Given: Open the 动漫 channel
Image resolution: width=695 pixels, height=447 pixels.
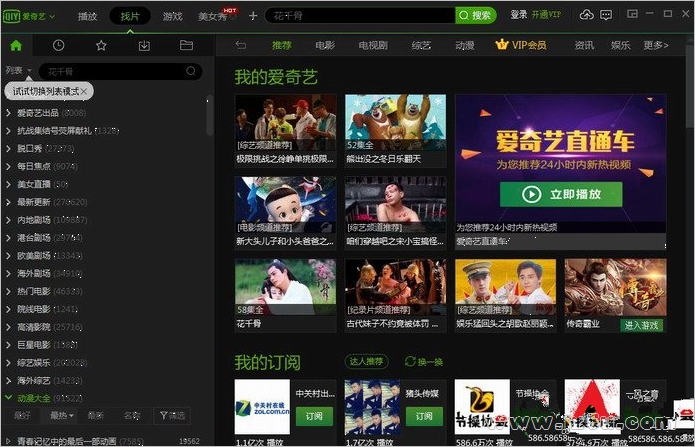Looking at the screenshot, I should point(465,45).
